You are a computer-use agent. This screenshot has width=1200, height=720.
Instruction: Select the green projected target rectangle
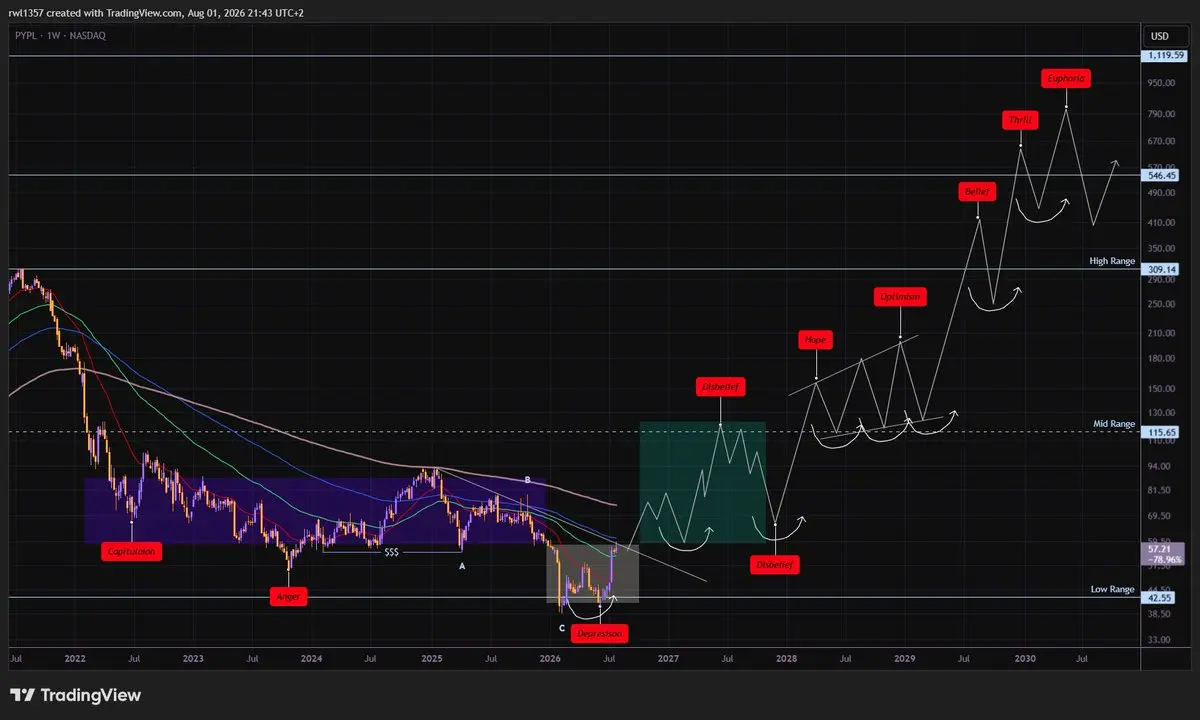coord(702,482)
